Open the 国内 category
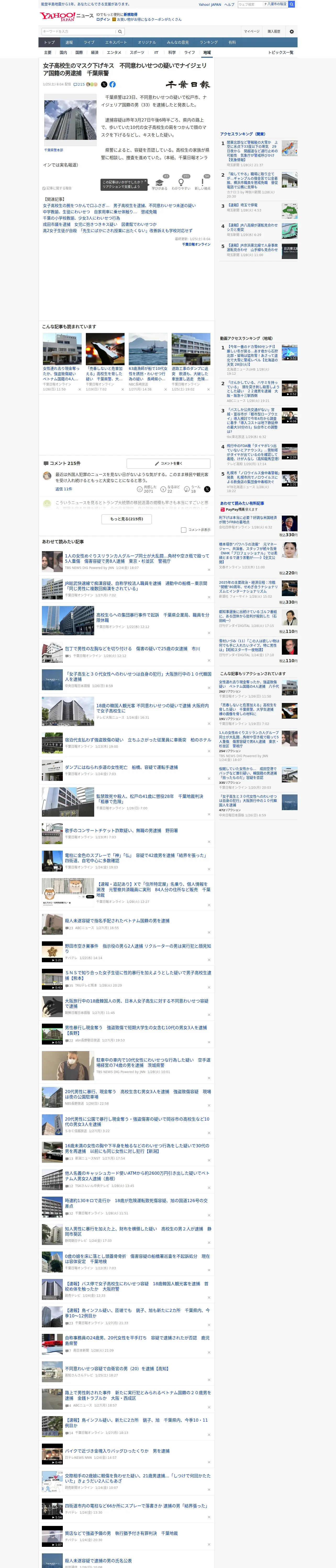 click(63, 52)
